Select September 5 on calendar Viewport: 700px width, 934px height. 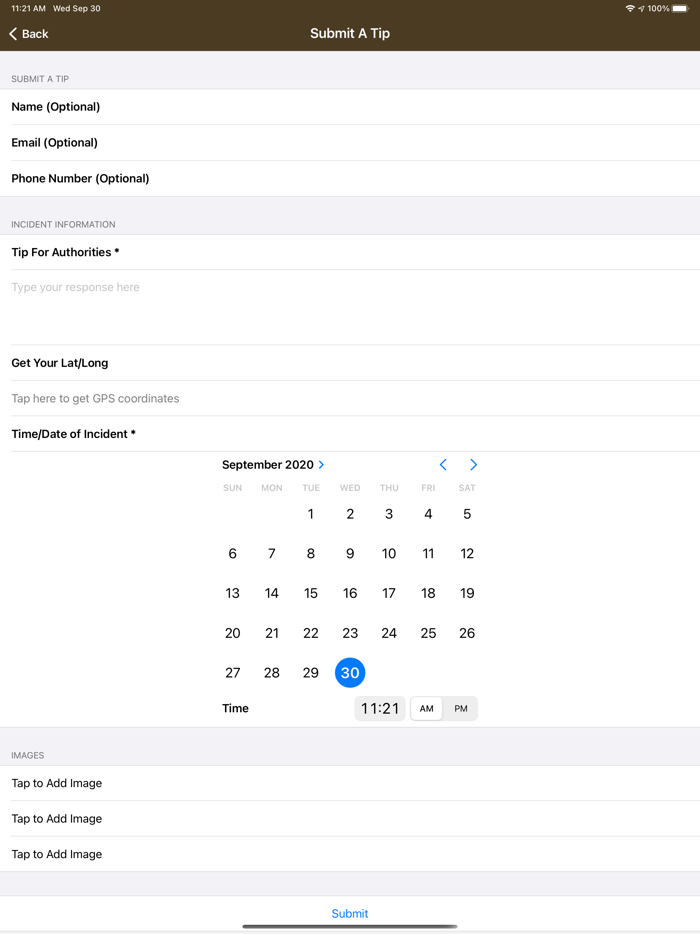[x=467, y=514]
